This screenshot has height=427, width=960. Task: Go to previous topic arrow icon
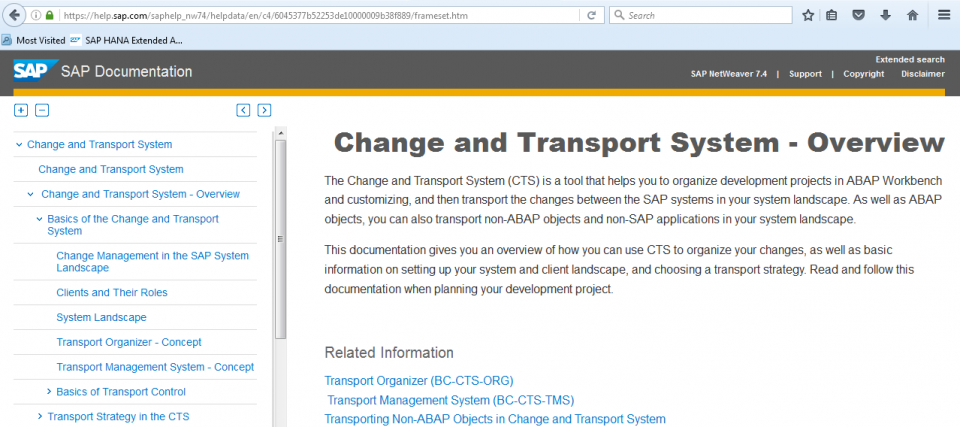(x=243, y=110)
